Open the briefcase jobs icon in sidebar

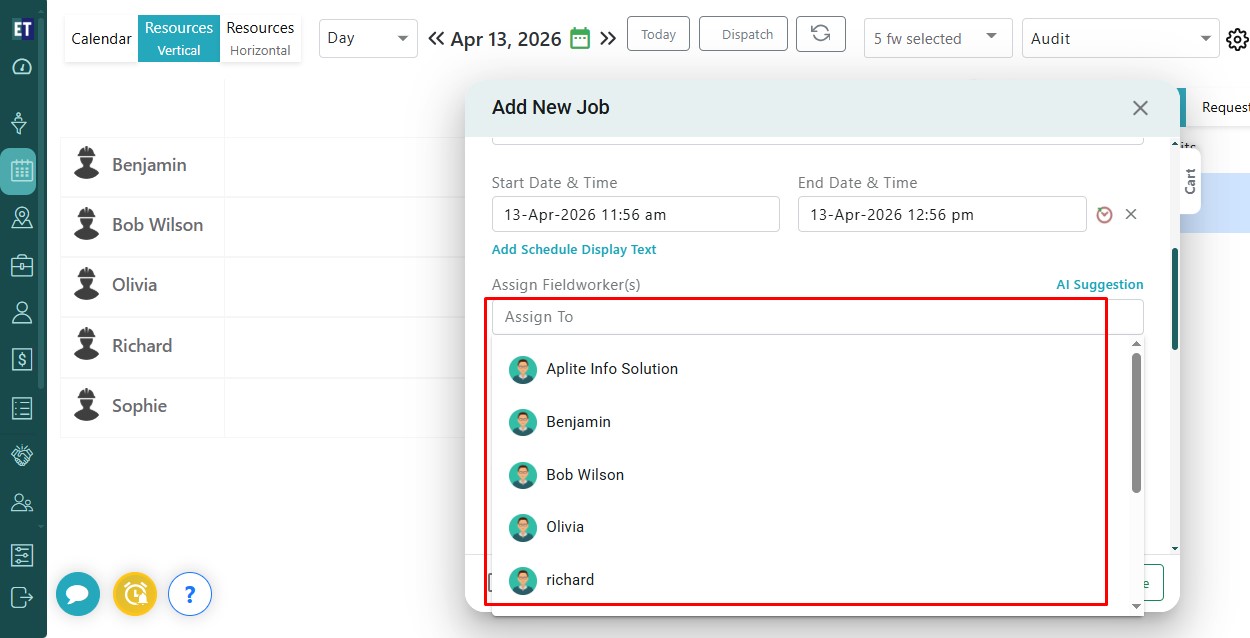tap(22, 266)
